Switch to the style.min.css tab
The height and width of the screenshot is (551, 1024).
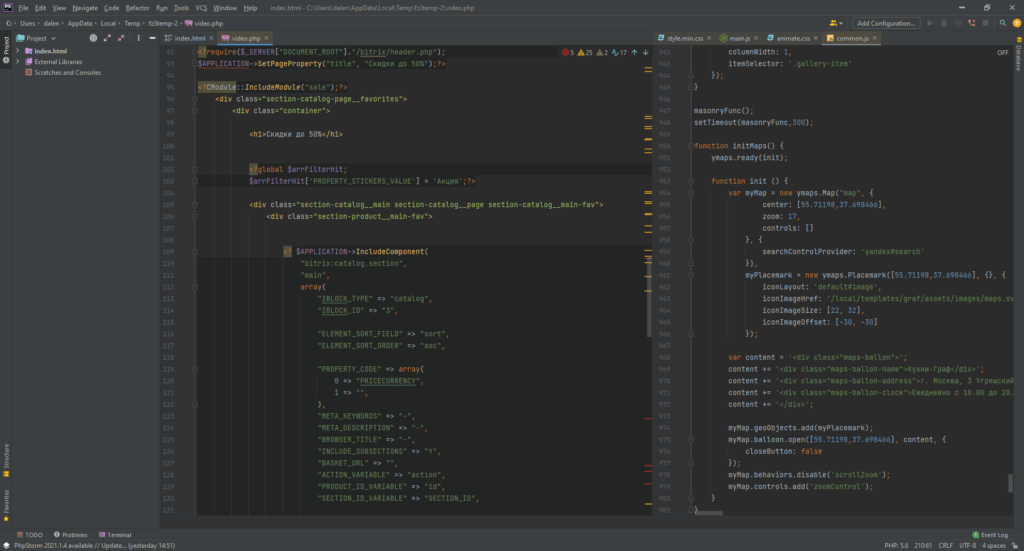click(683, 37)
